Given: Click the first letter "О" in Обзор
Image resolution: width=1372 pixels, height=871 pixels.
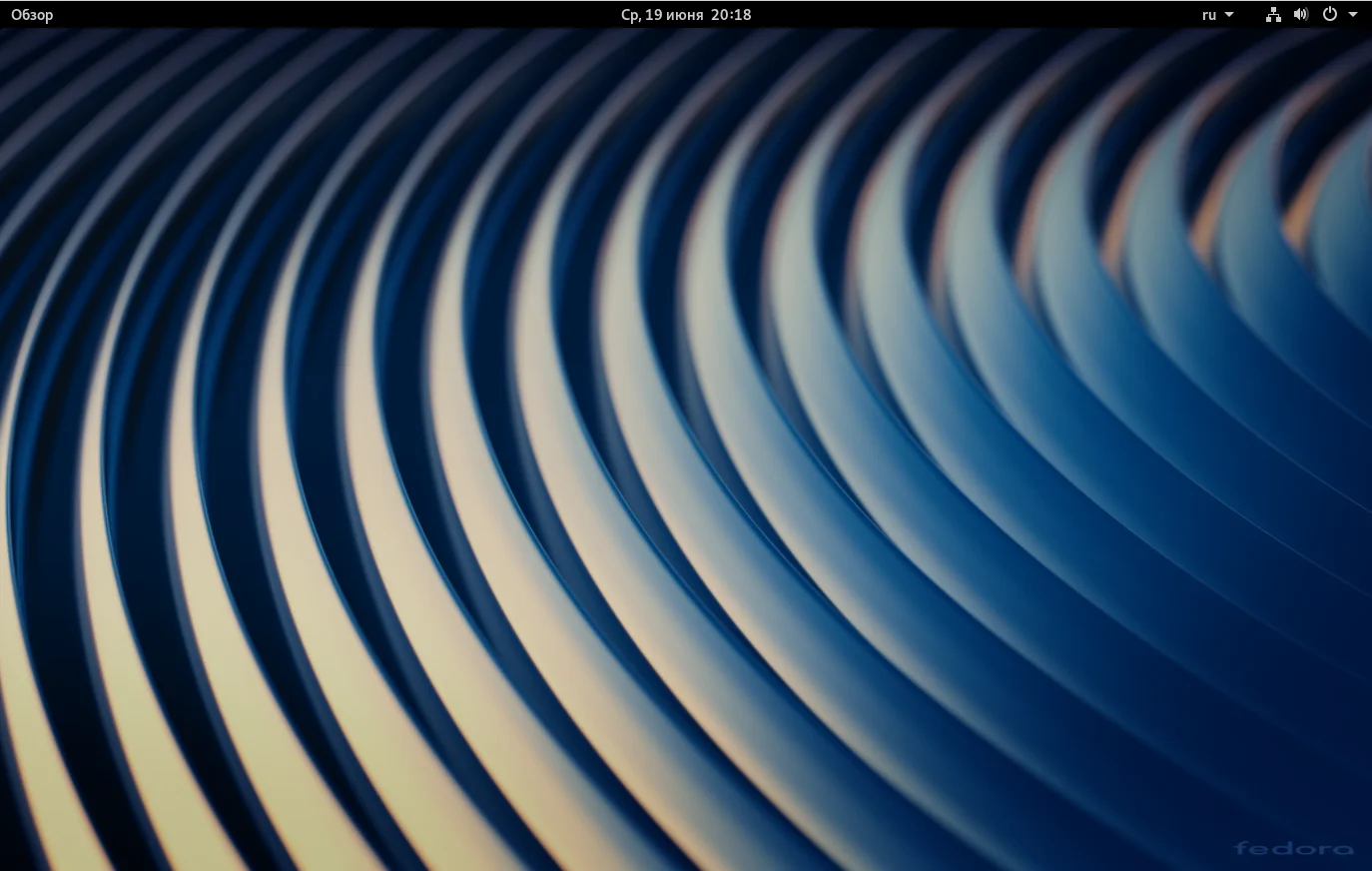Looking at the screenshot, I should [16, 15].
